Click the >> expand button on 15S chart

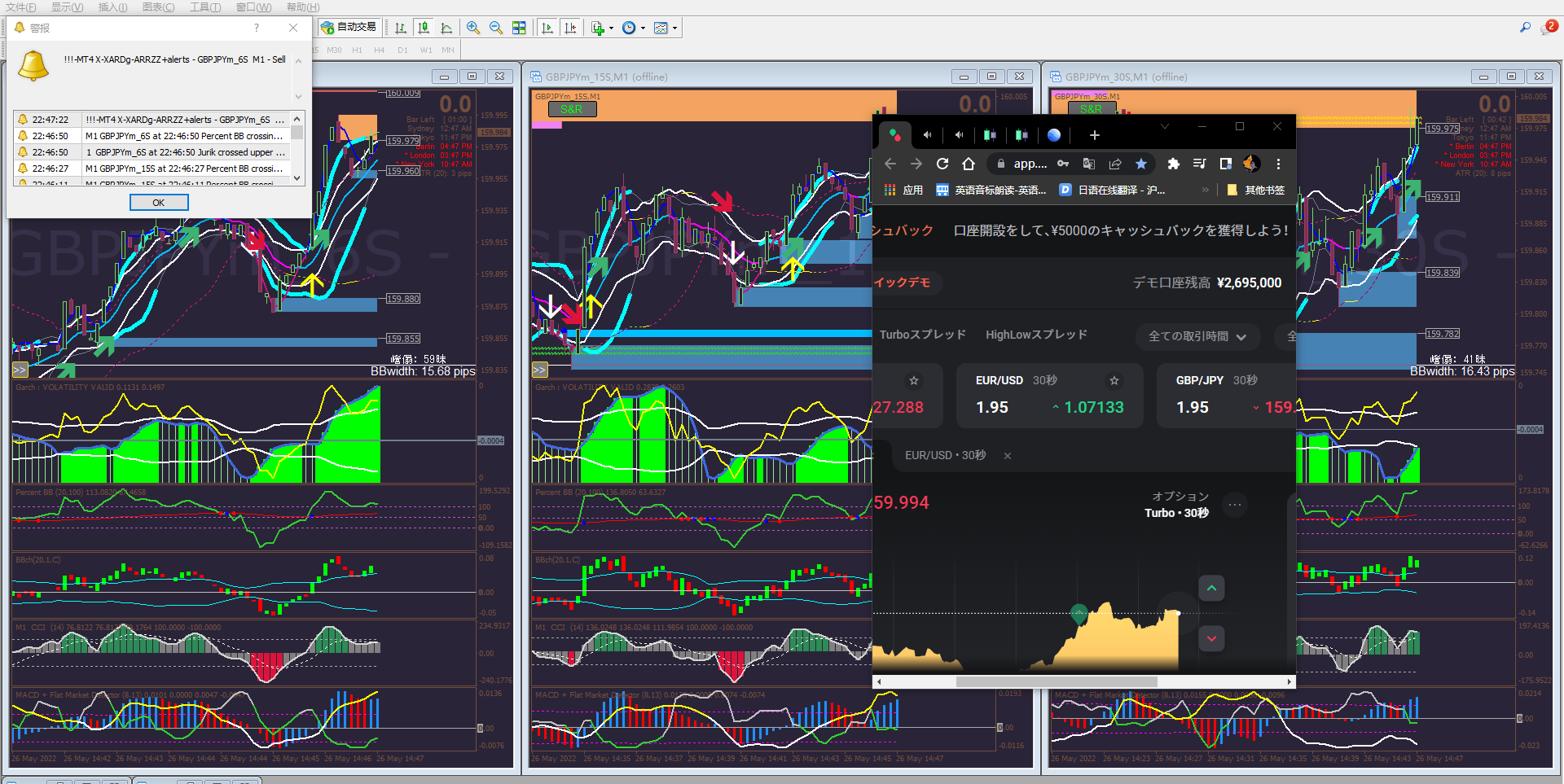pos(539,370)
